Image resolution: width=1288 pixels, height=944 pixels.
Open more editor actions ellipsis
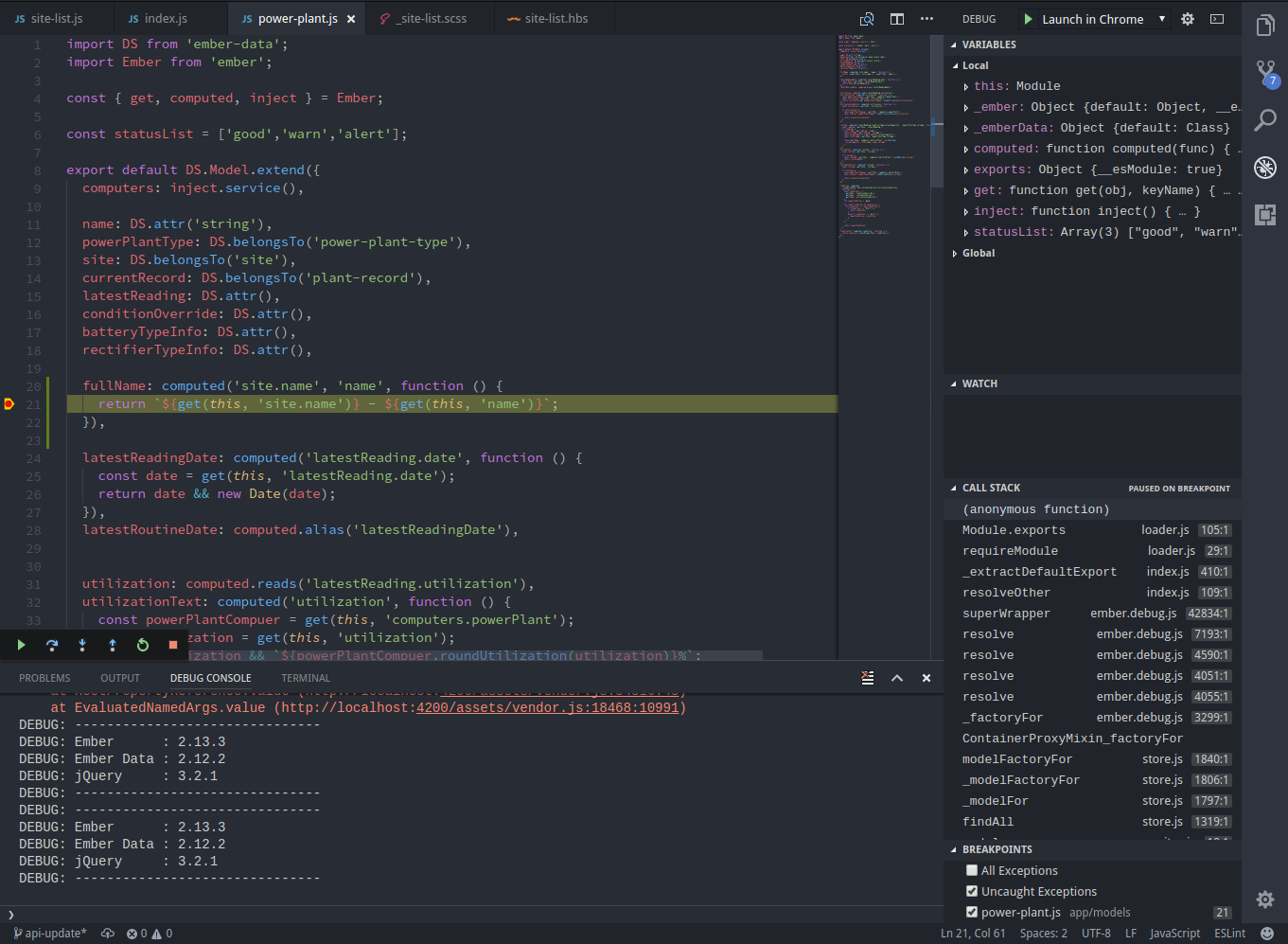pos(926,19)
